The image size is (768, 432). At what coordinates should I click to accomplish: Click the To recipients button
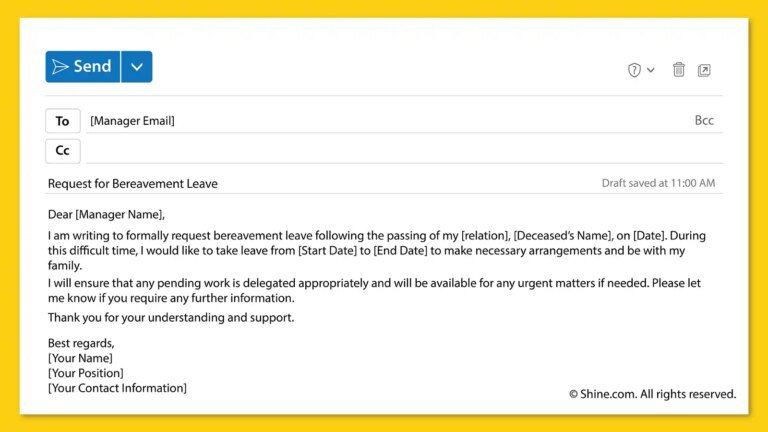[x=62, y=121]
